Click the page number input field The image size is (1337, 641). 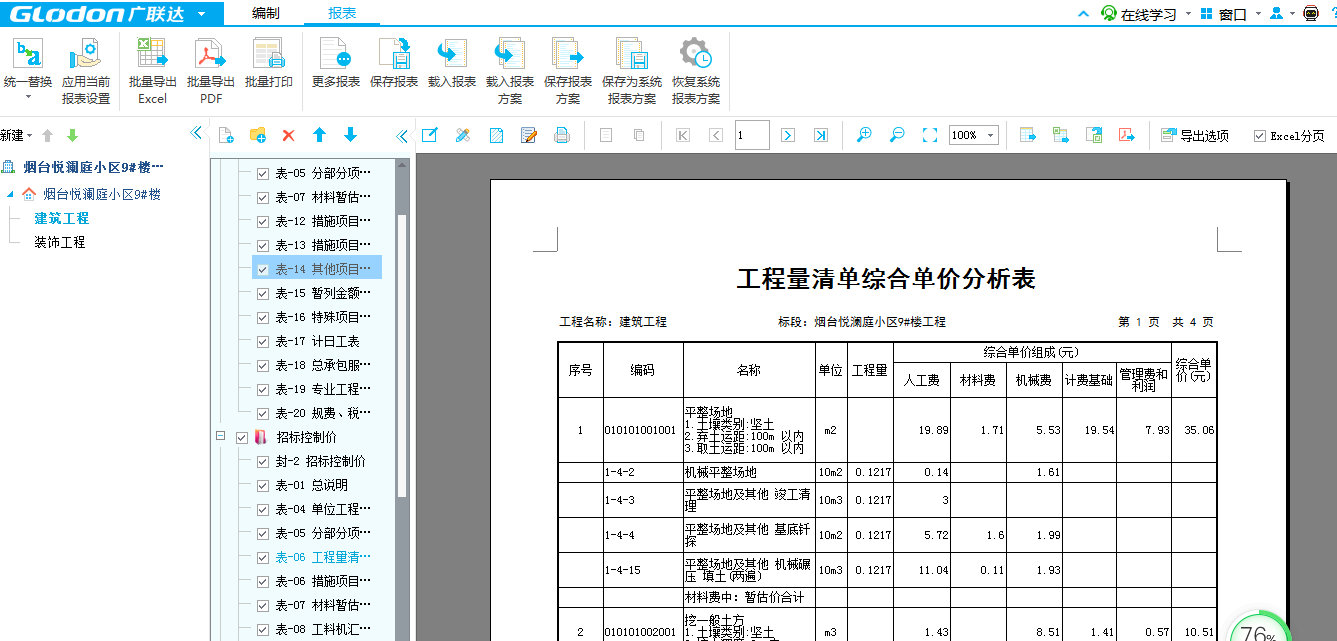click(752, 135)
